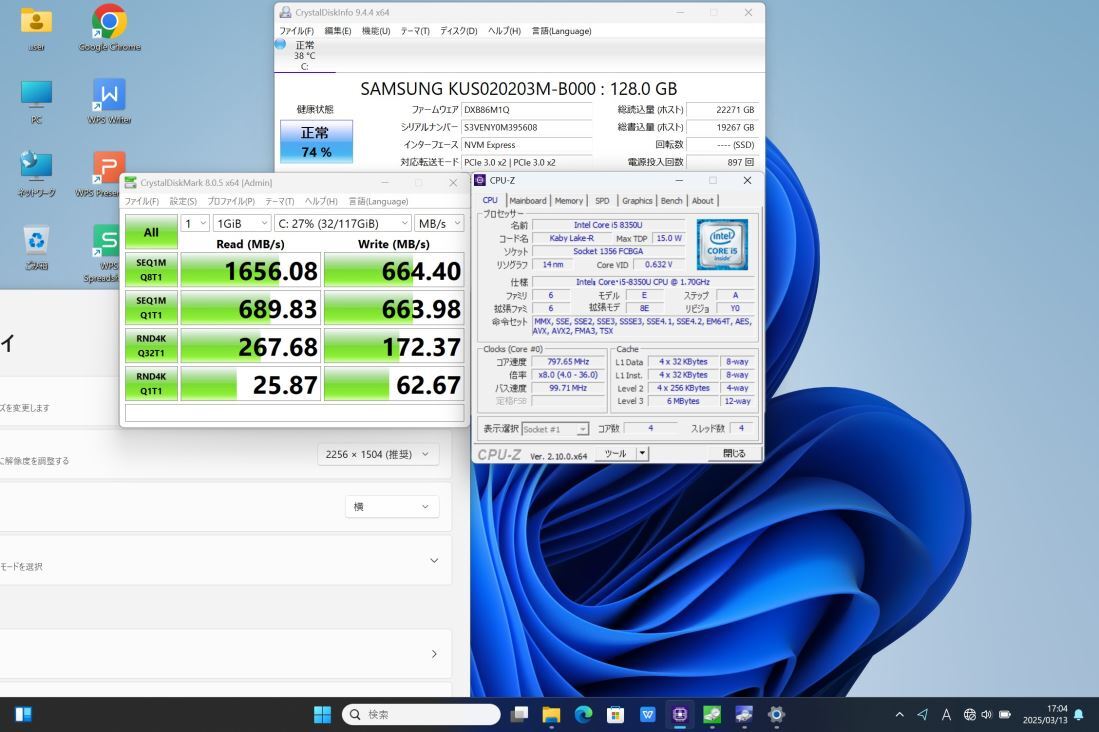
Task: Open 言語(Language) menu in CrystalDiskInfo
Action: click(x=561, y=31)
